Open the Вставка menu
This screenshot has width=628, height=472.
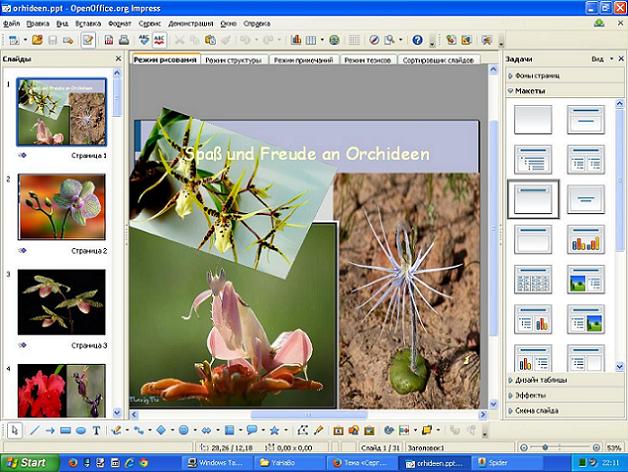tap(86, 22)
